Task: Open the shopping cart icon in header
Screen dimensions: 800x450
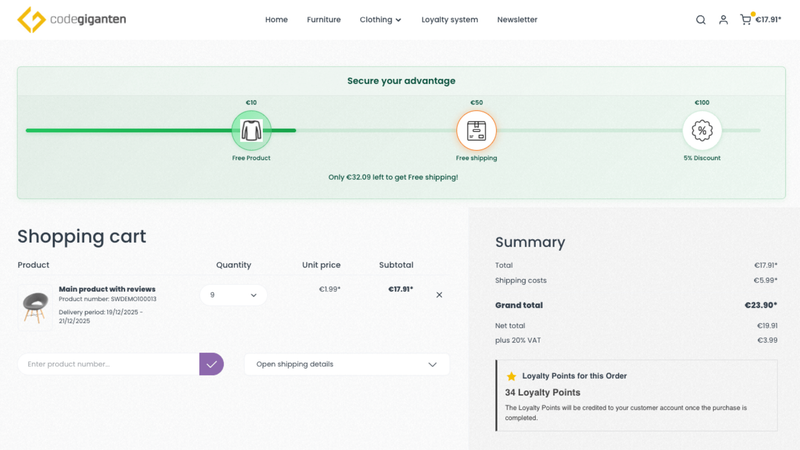Action: pos(745,20)
